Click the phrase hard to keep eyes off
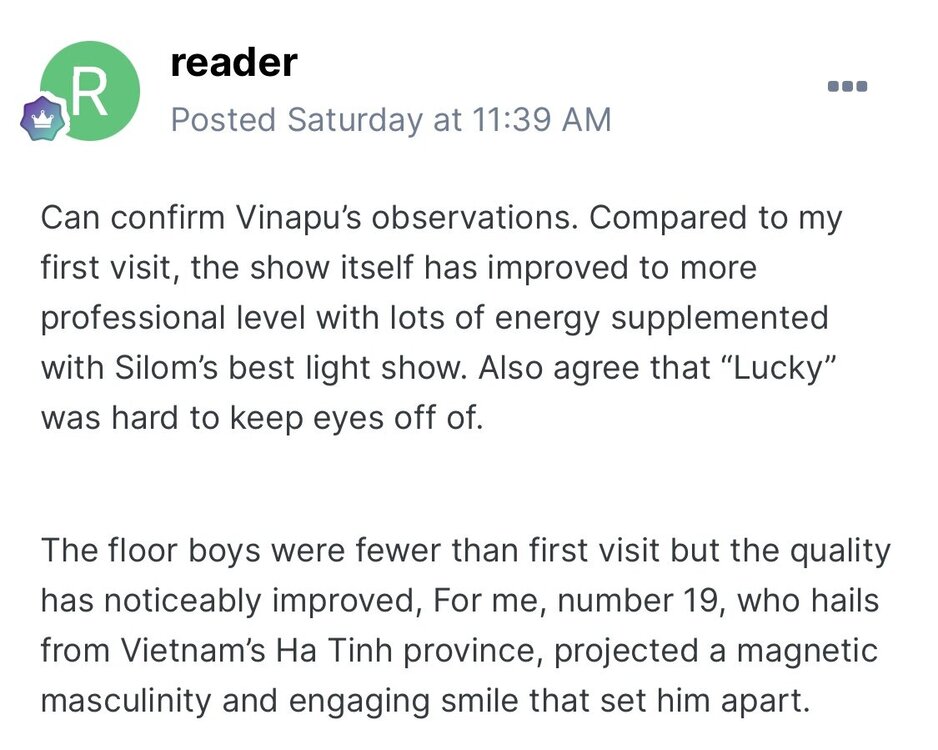The width and height of the screenshot is (938, 750). 275,418
